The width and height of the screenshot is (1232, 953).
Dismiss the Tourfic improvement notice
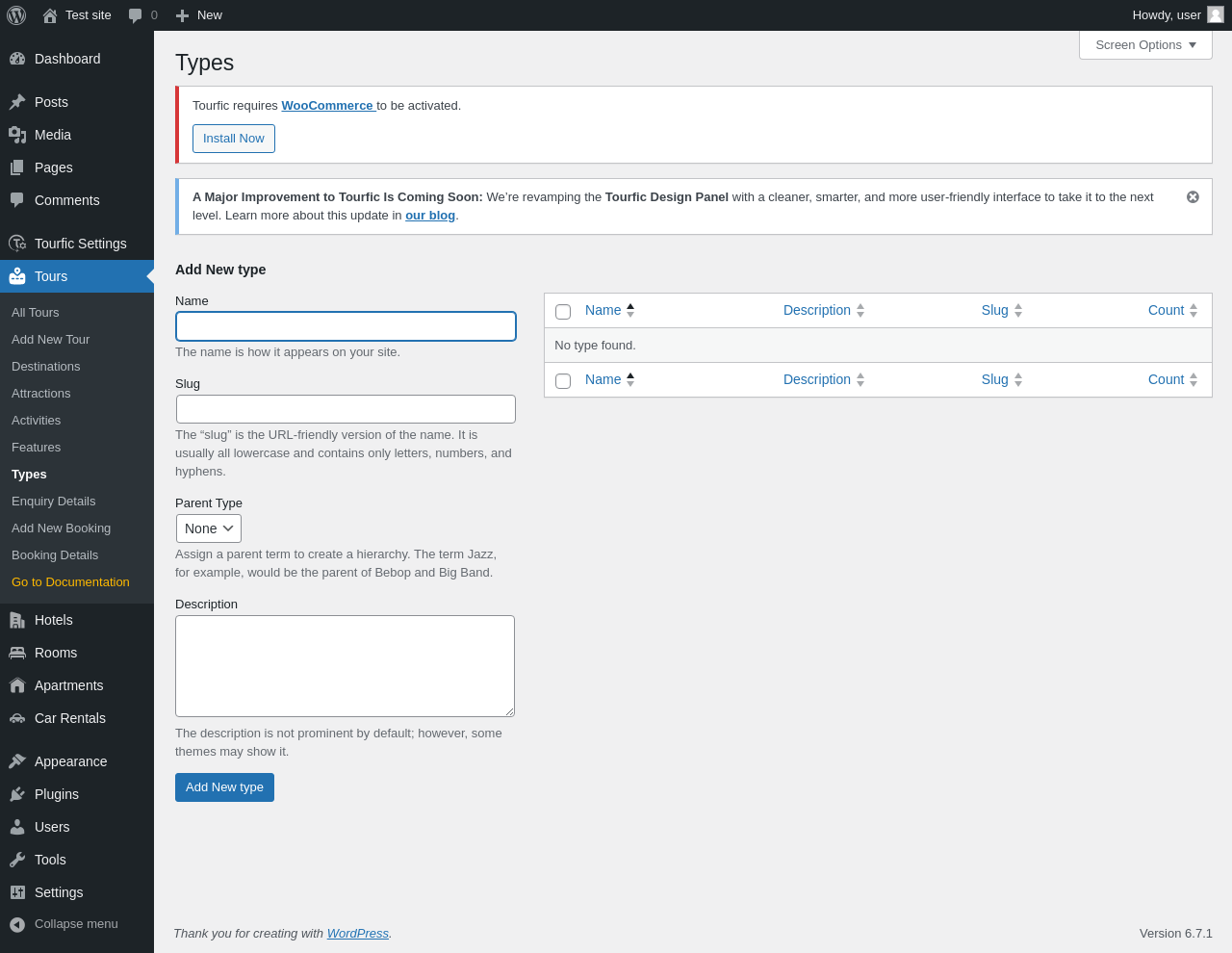tap(1193, 197)
